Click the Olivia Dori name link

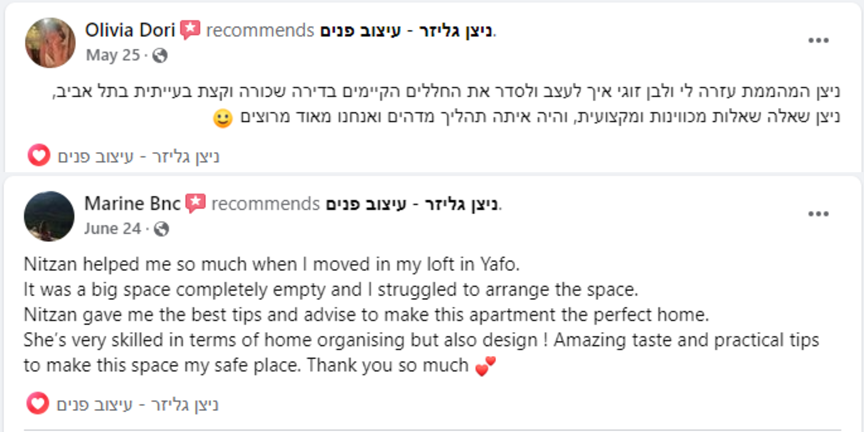pyautogui.click(x=131, y=31)
